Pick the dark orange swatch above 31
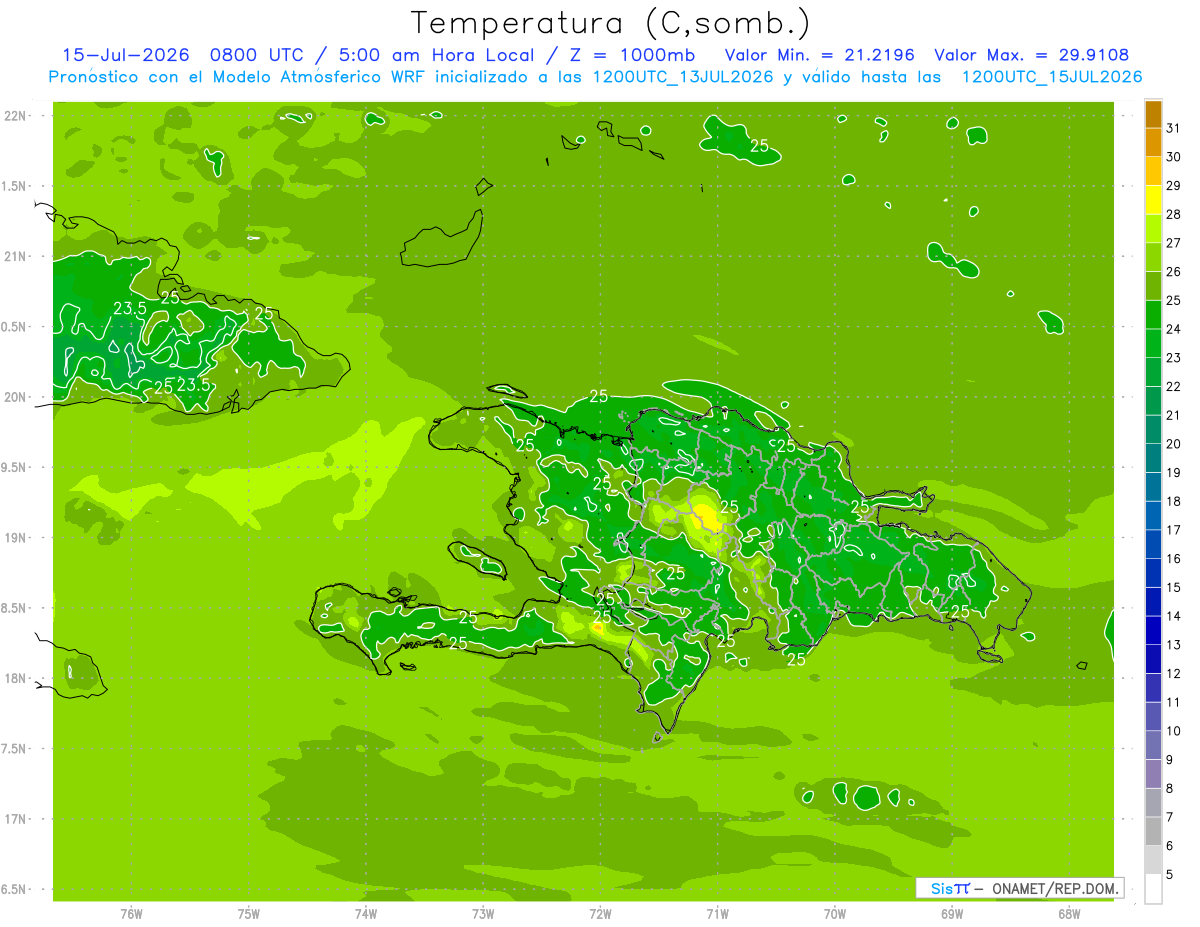 pos(1153,114)
